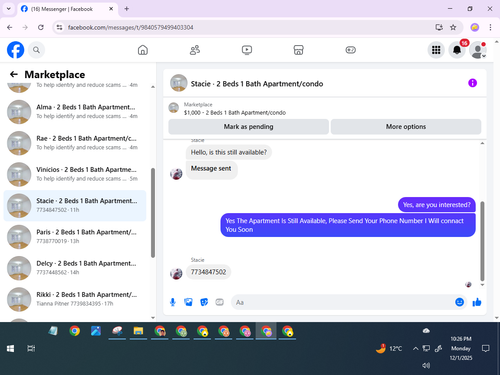Open the taskbar clock showing 10:26 PM
This screenshot has height=375, width=500.
tap(461, 348)
